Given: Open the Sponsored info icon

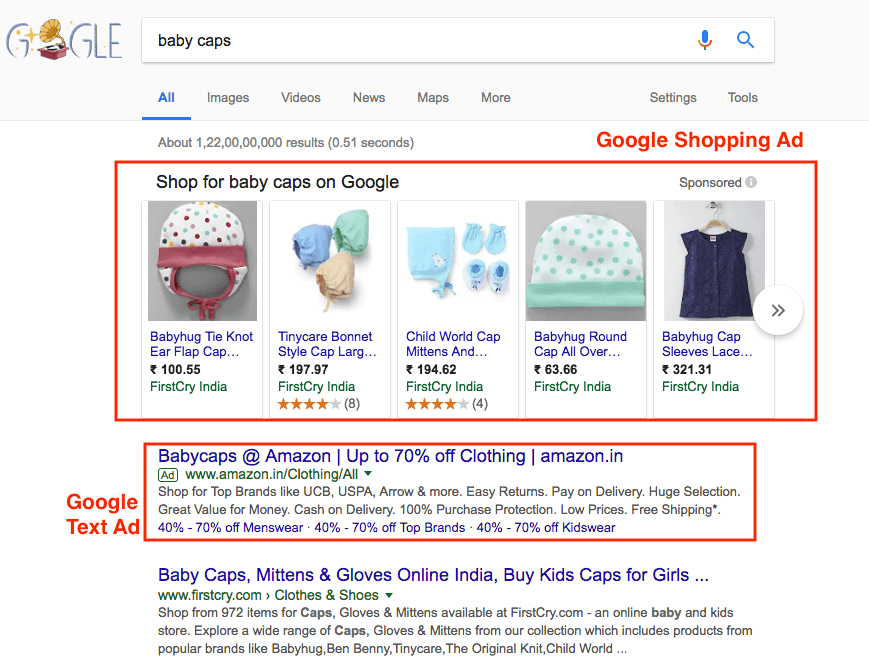Looking at the screenshot, I should click(x=751, y=182).
